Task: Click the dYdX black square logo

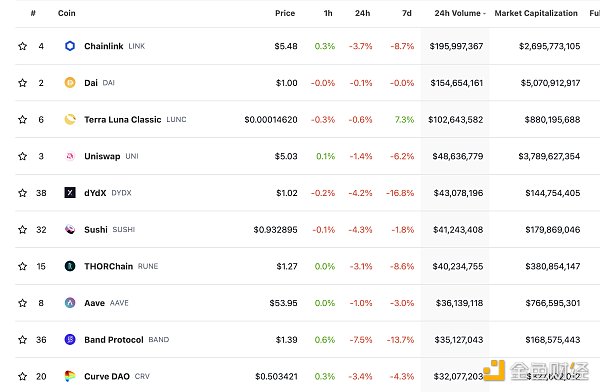Action: pos(70,193)
